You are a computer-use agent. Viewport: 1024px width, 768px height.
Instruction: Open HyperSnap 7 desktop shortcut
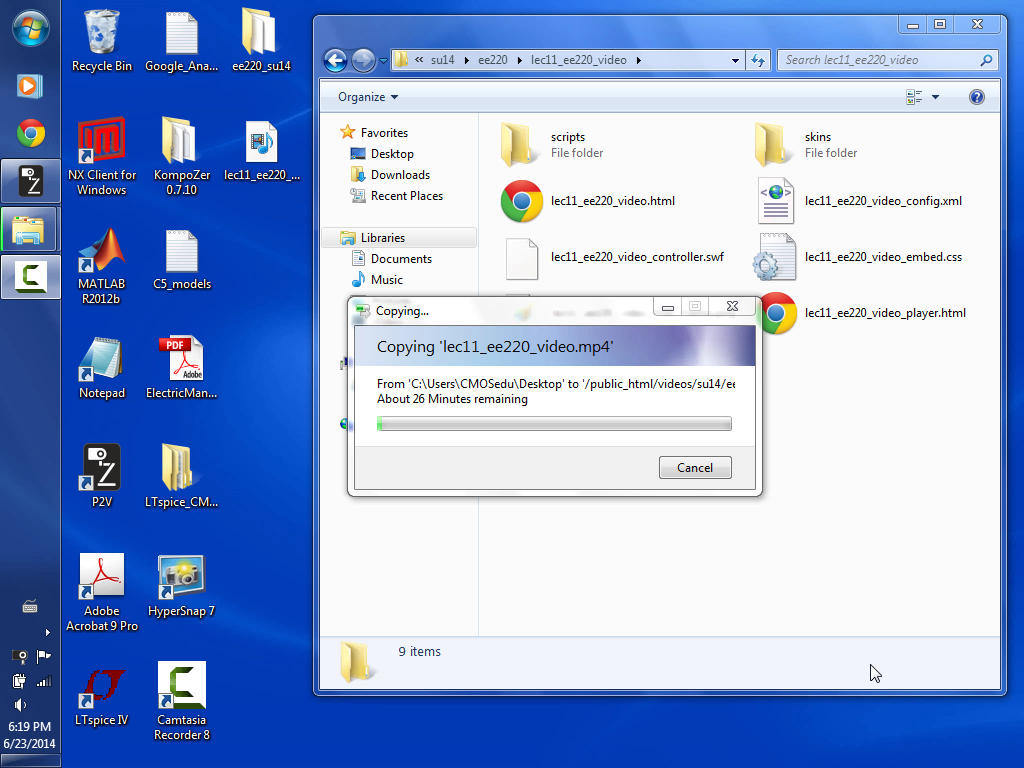click(181, 580)
